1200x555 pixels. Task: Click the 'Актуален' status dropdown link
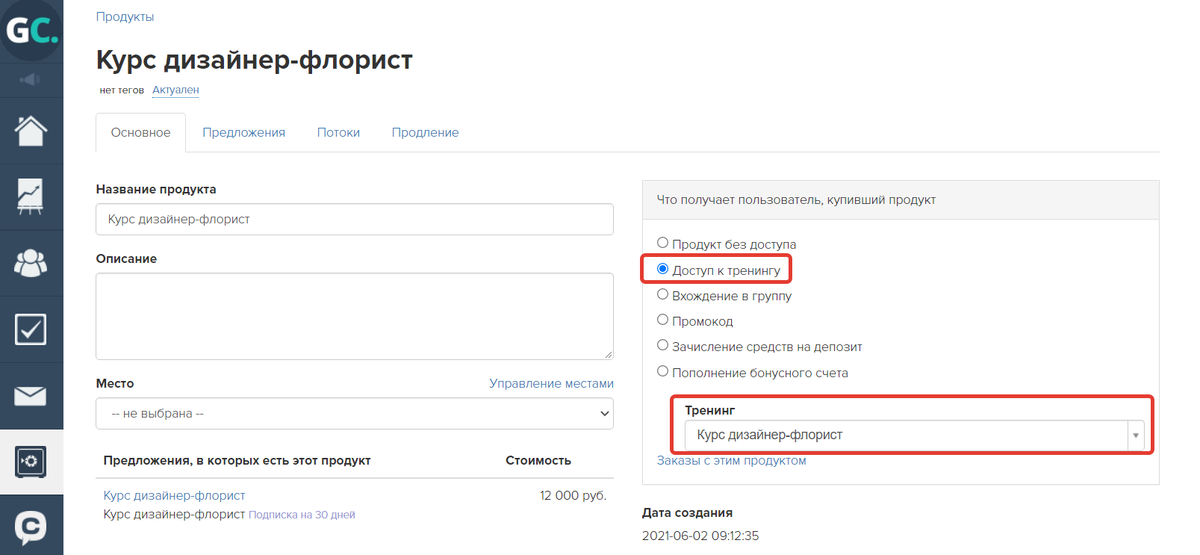click(x=175, y=90)
